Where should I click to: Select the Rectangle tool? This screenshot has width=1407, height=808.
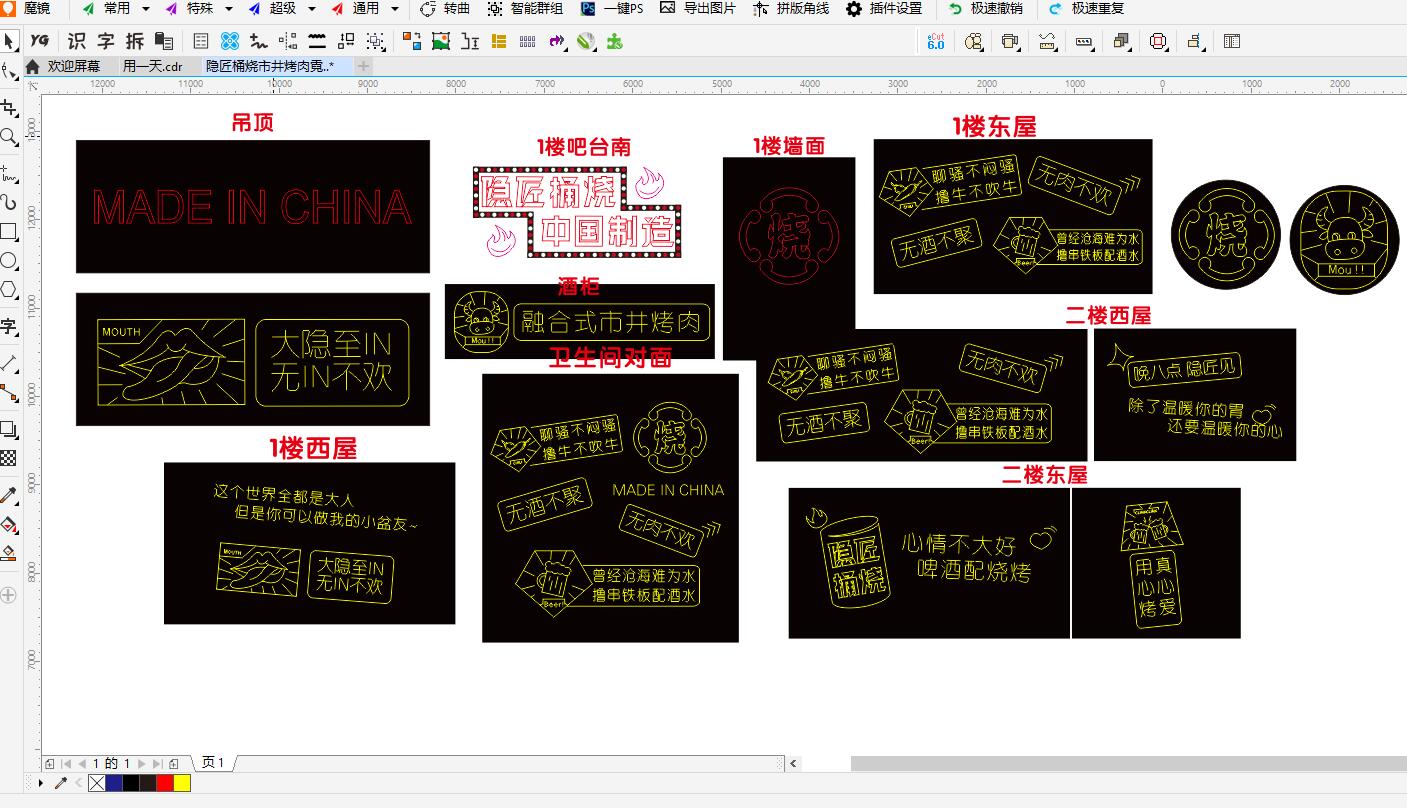tap(9, 232)
